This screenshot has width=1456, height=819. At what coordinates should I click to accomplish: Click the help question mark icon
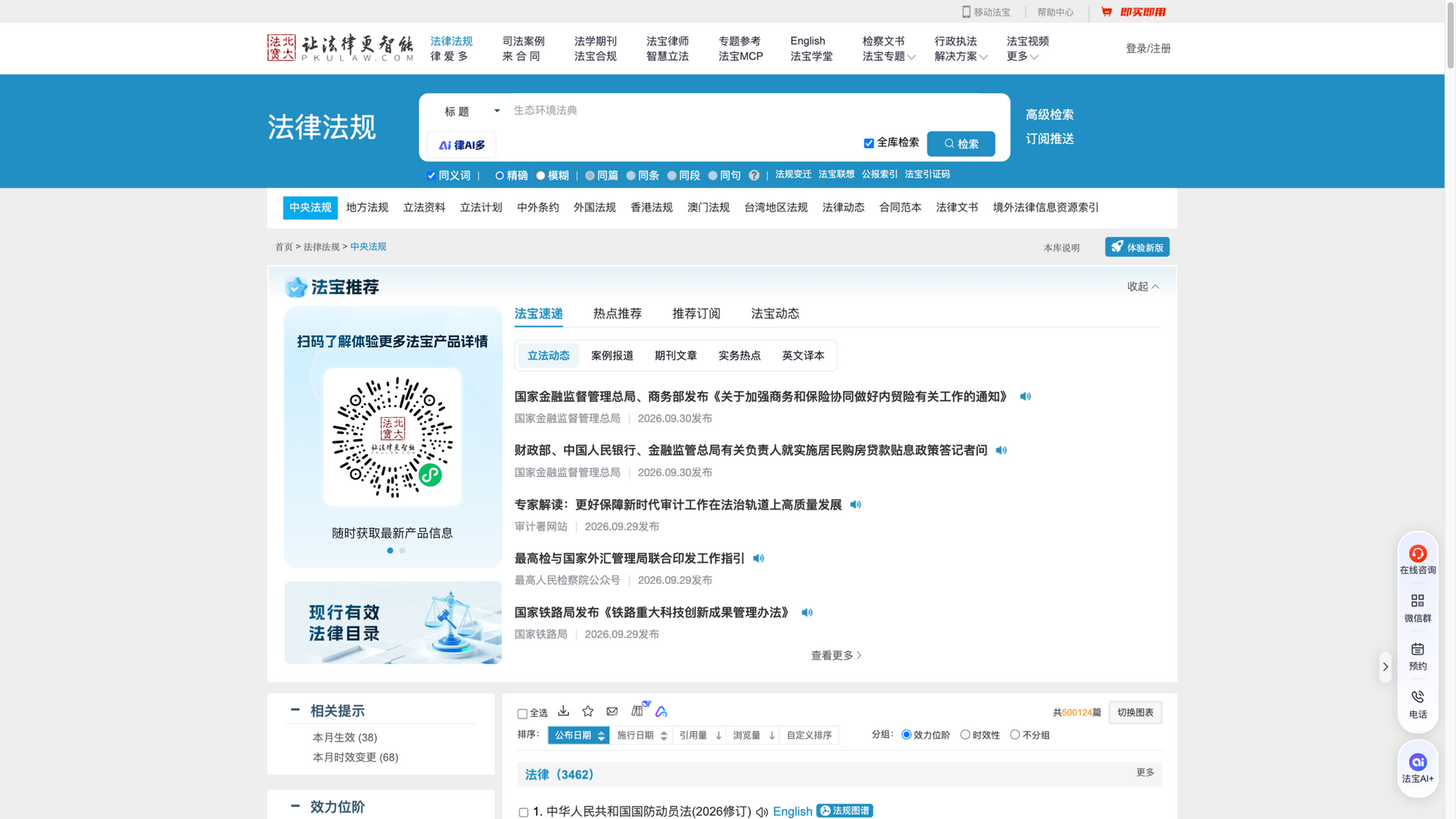pos(754,175)
